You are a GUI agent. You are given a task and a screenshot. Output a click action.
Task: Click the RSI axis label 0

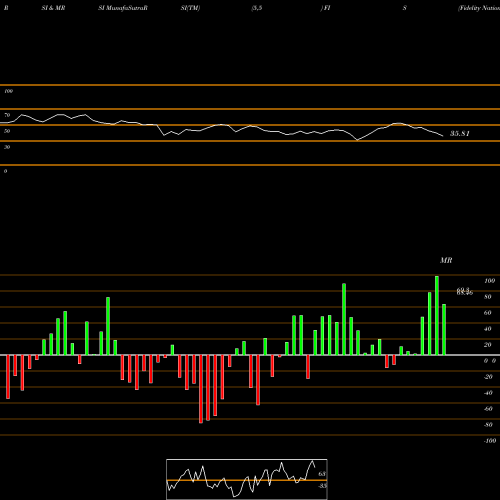5,171
